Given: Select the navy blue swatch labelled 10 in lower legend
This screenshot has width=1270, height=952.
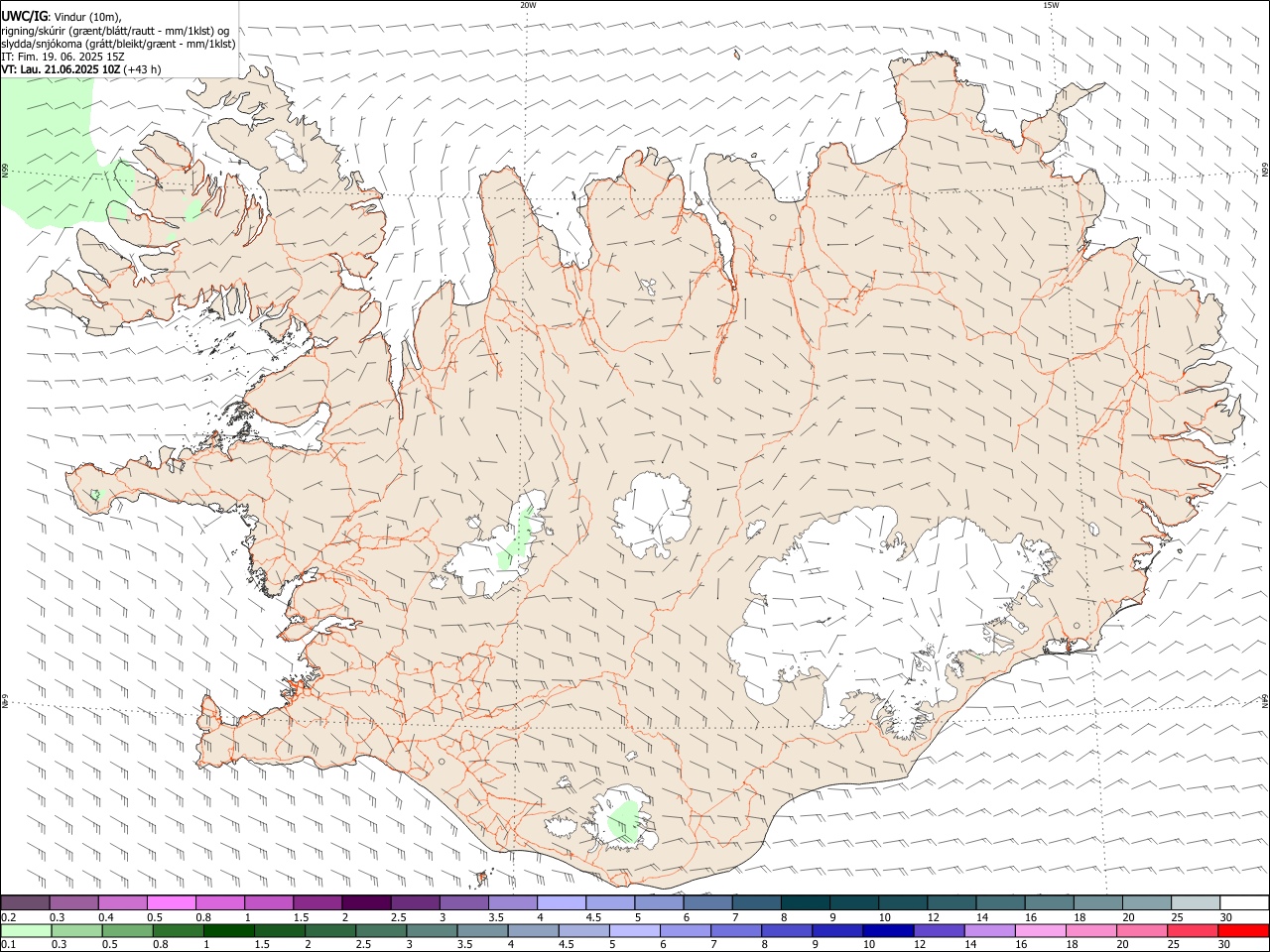Looking at the screenshot, I should pos(888,930).
